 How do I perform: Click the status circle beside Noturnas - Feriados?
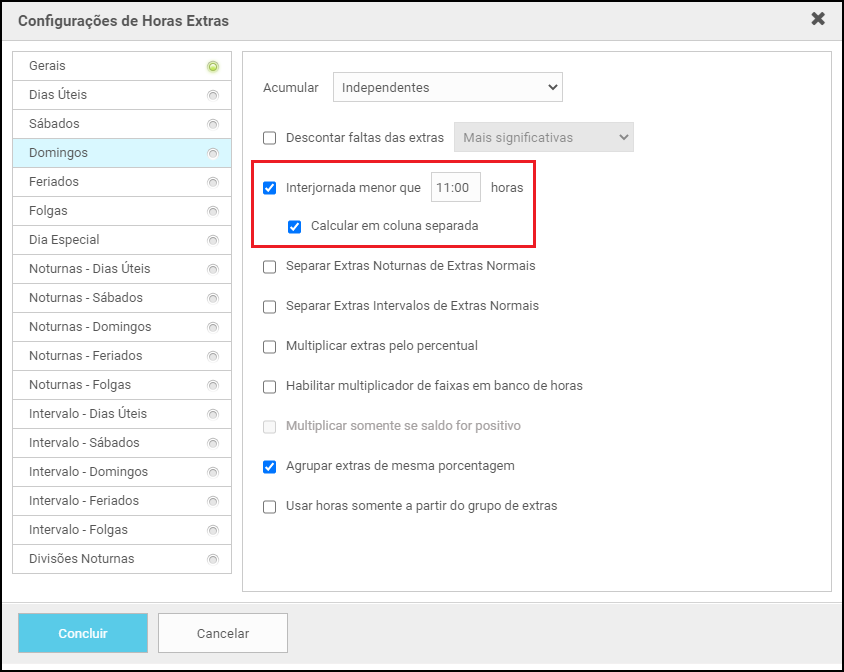point(212,357)
